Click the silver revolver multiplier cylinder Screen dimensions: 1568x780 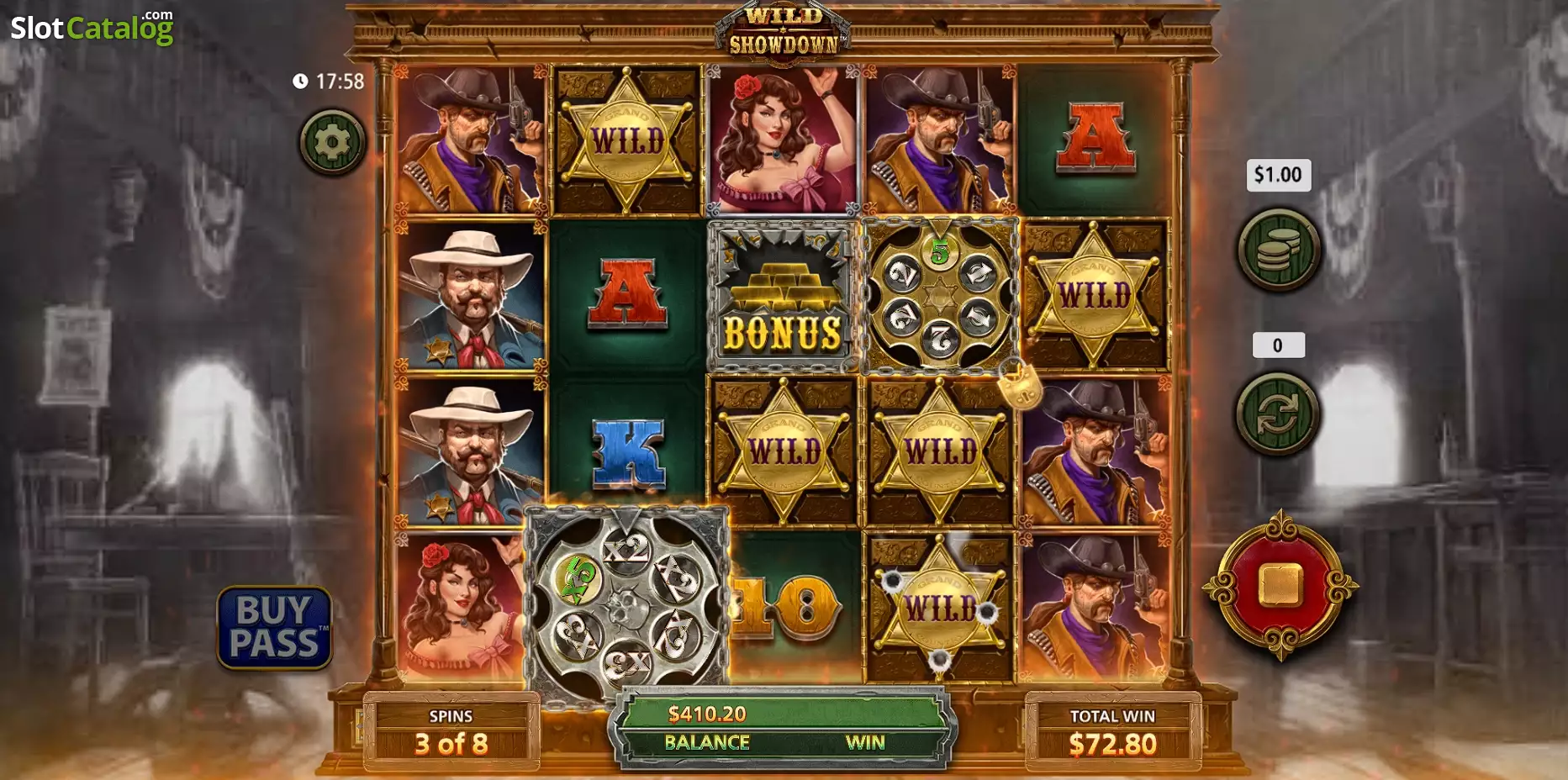coord(626,606)
